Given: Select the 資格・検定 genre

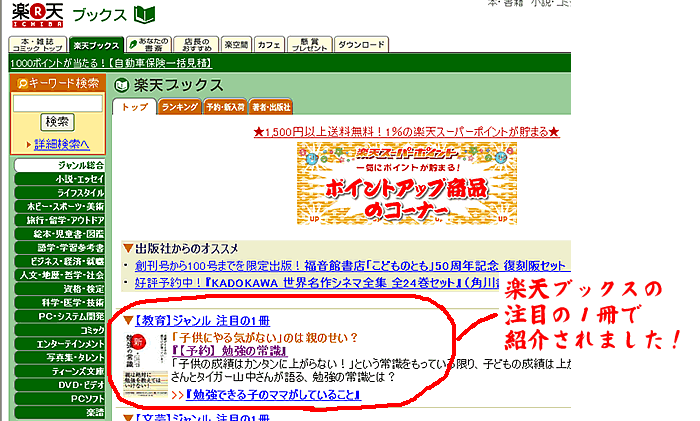Looking at the screenshot, I should pyautogui.click(x=60, y=289).
